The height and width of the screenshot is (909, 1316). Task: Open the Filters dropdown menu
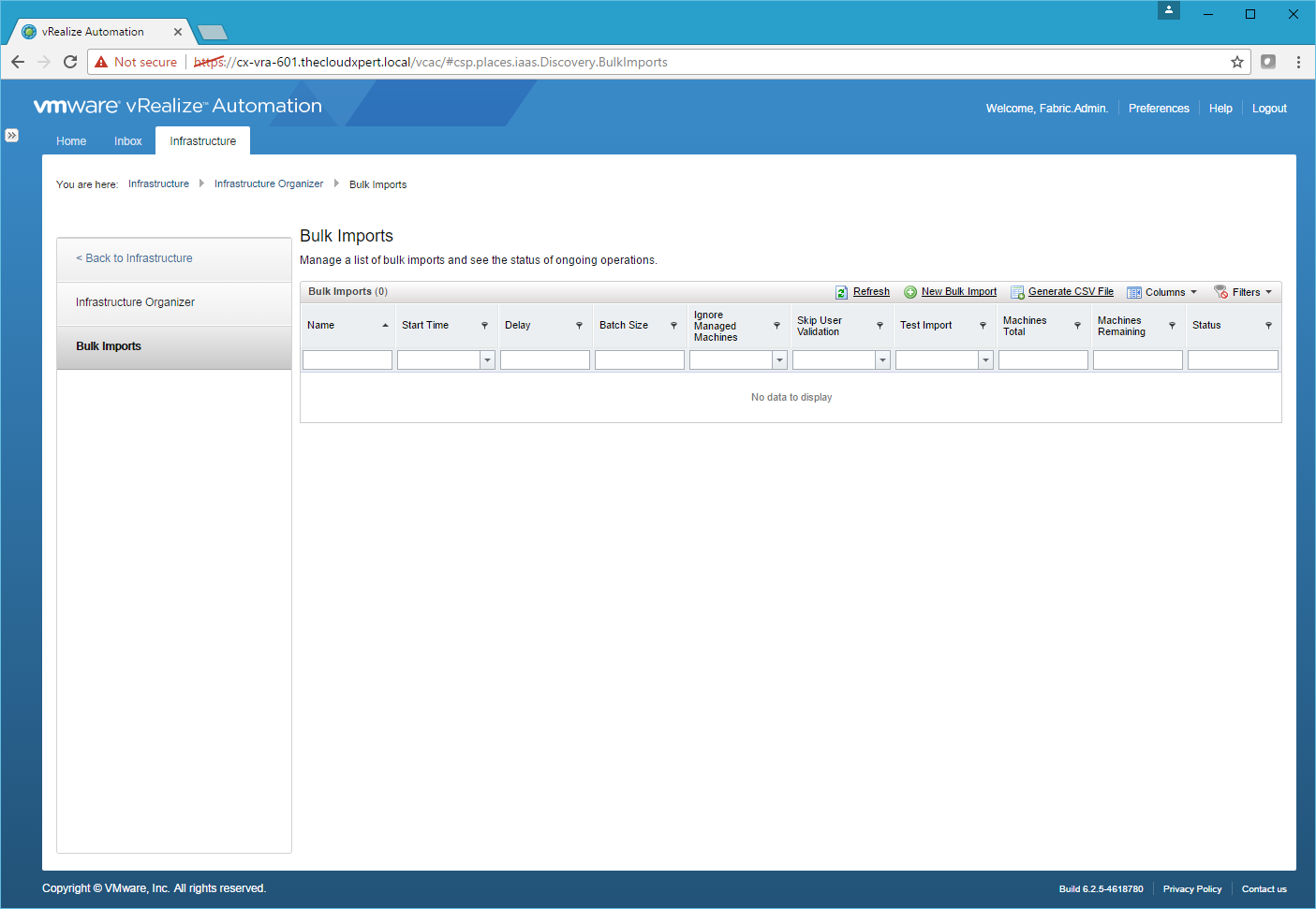tap(1244, 292)
